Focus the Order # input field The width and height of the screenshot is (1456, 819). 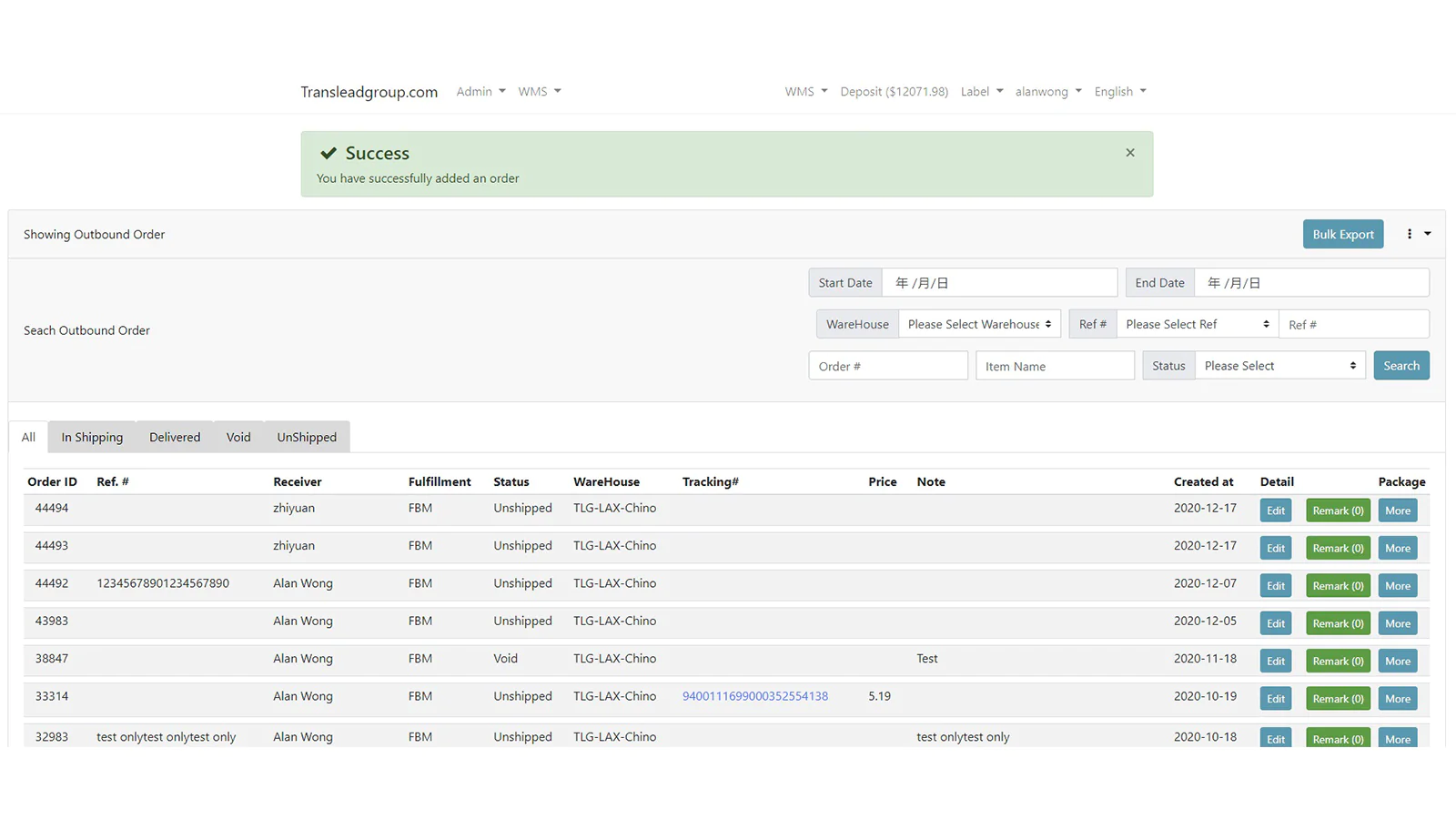click(887, 366)
